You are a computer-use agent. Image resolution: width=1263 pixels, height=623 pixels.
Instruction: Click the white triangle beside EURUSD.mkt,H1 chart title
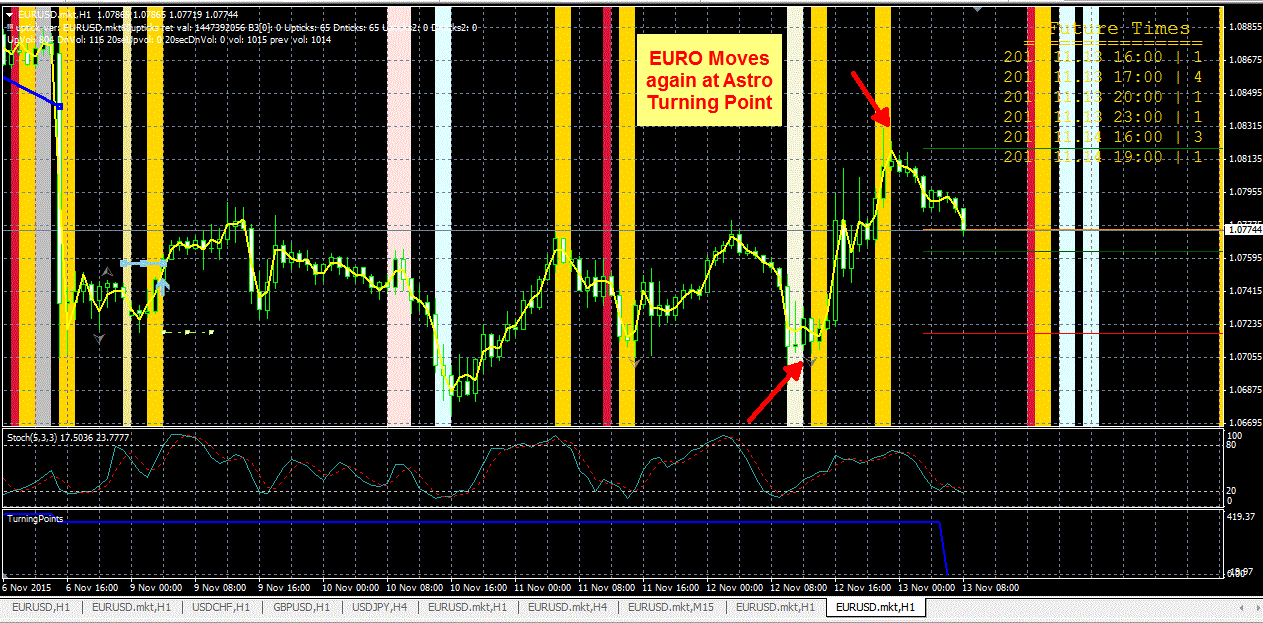[10, 17]
